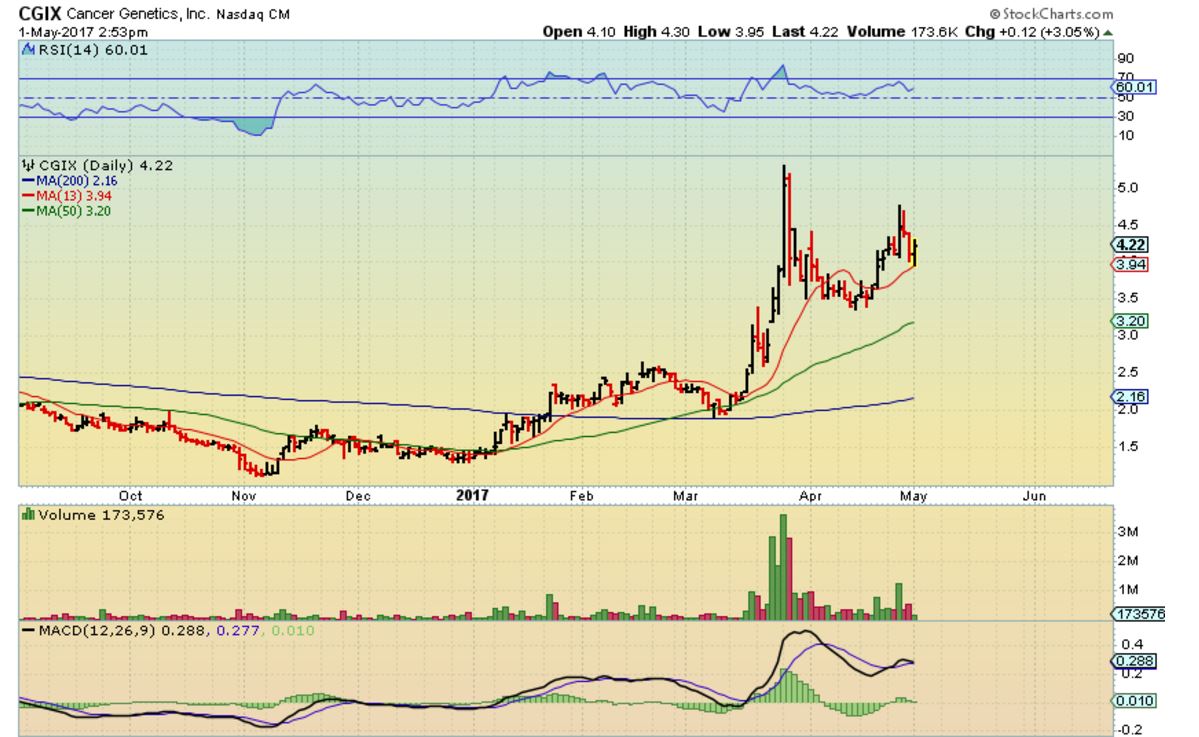Click the green volume bars icon
Image resolution: width=1199 pixels, height=737 pixels.
tap(28, 515)
